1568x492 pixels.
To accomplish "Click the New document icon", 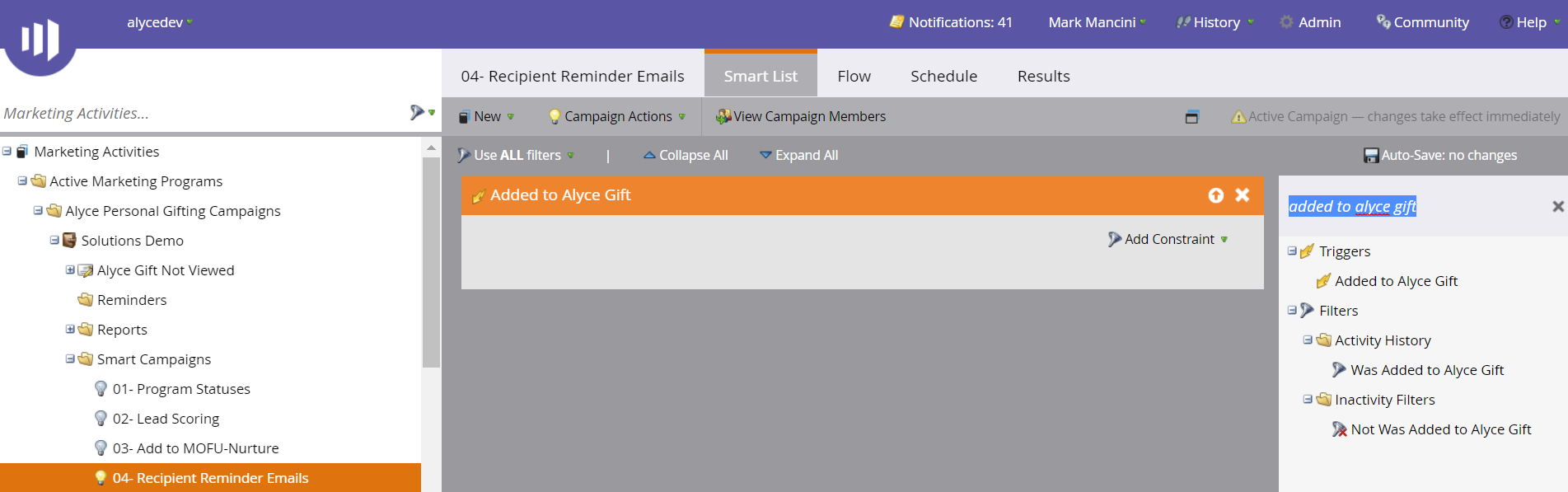I will click(x=465, y=117).
